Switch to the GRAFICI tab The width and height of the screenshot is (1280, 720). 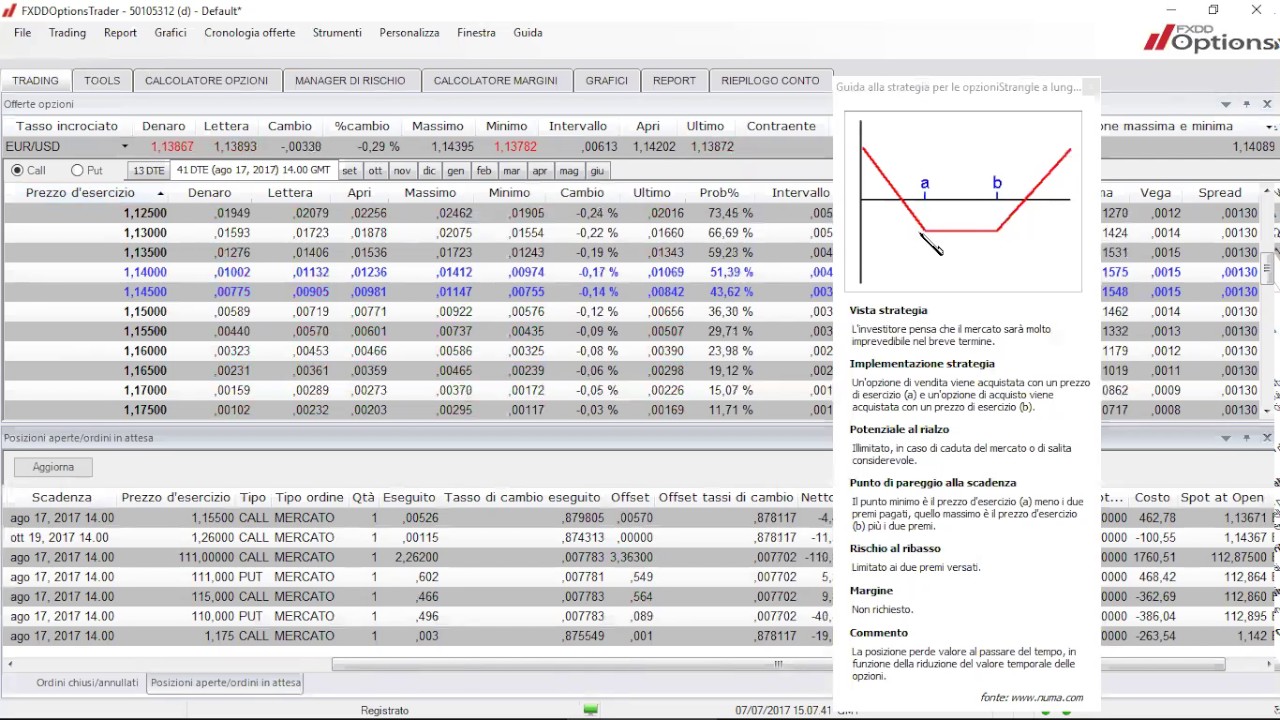click(x=607, y=81)
